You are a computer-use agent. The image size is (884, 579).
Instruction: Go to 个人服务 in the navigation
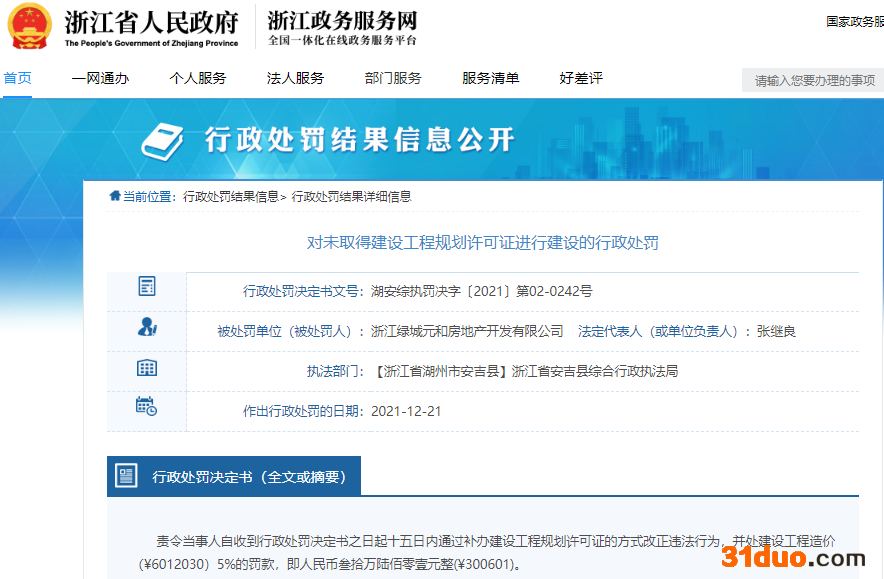point(198,78)
